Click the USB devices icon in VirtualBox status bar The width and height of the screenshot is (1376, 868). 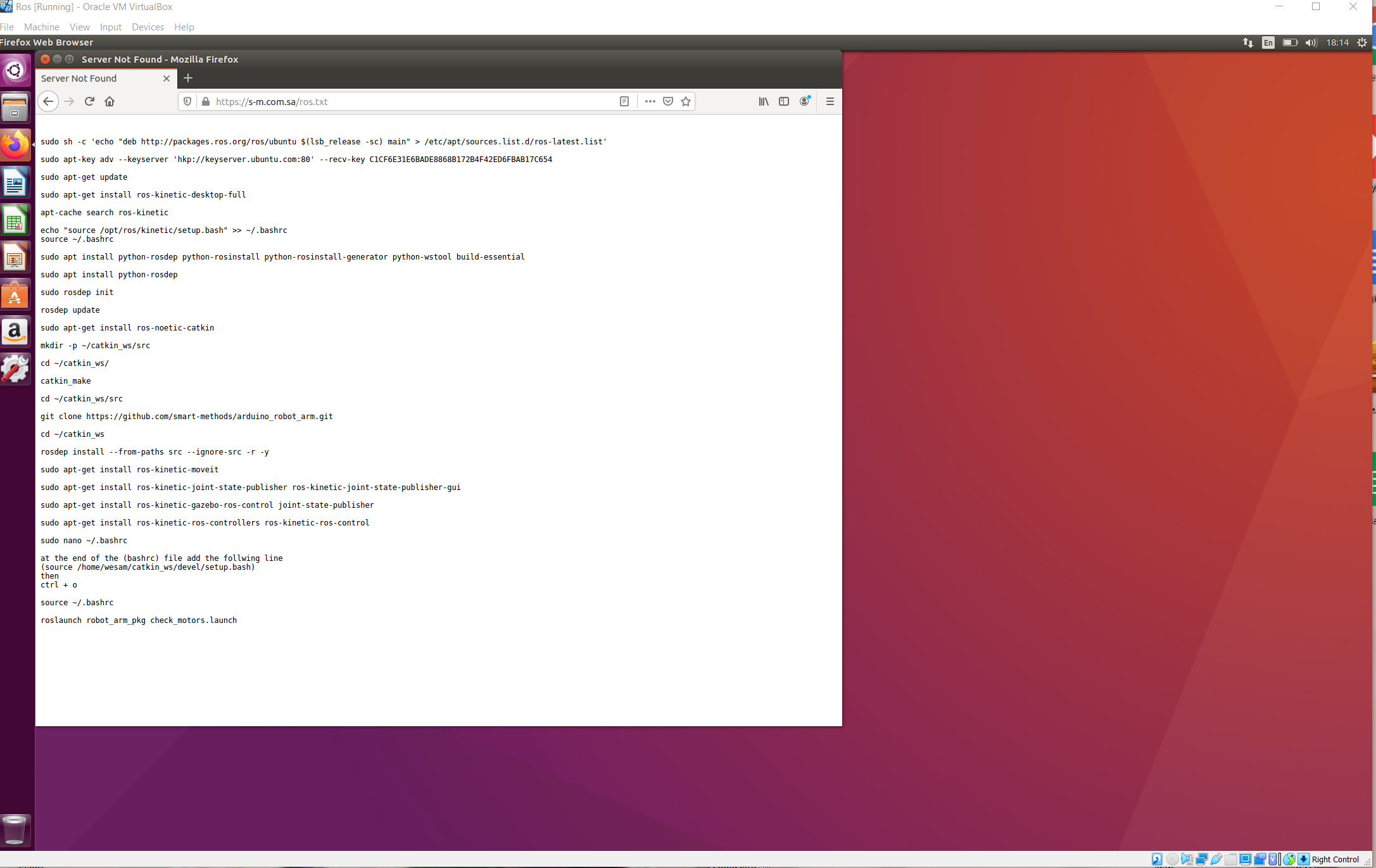(x=1216, y=859)
